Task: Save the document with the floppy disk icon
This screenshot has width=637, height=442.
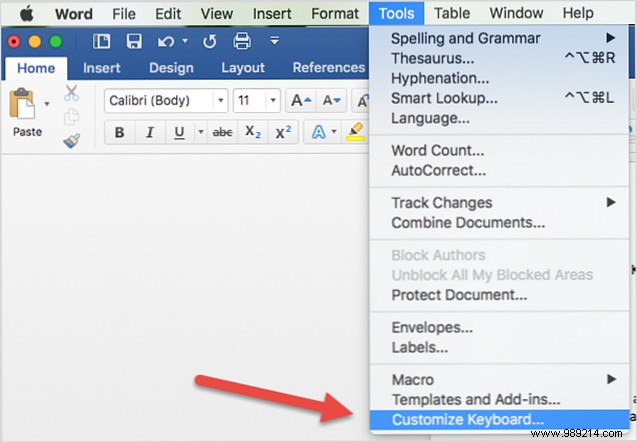Action: (x=134, y=41)
